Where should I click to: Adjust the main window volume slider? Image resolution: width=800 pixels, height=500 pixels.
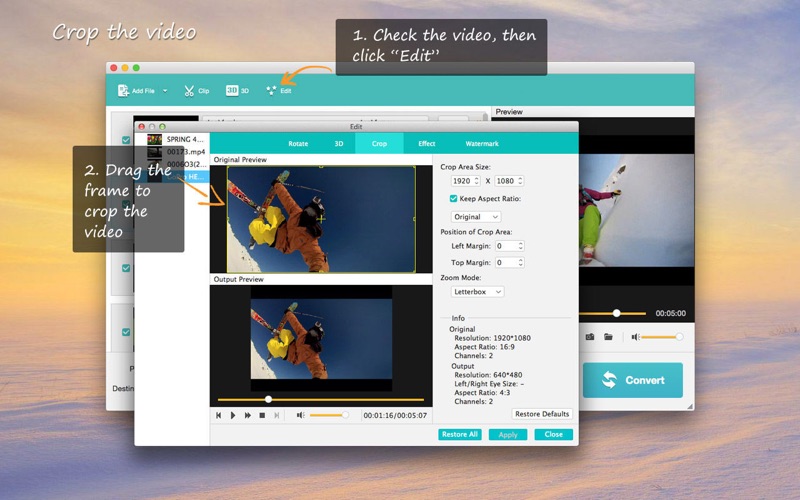pos(662,337)
